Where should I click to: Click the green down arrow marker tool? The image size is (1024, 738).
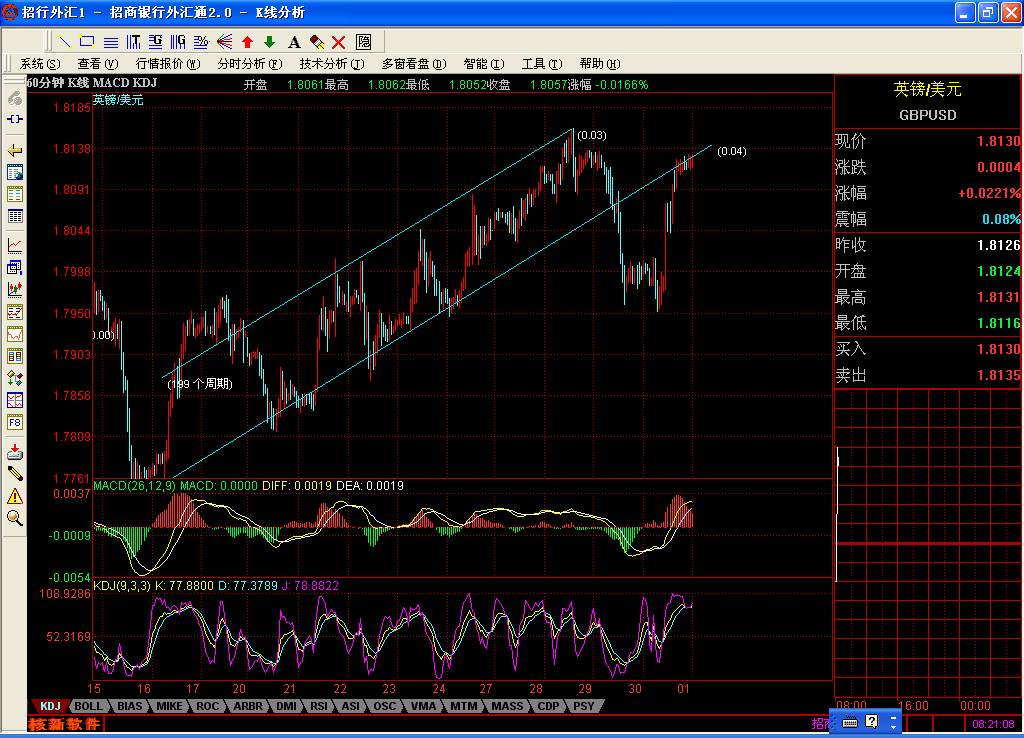point(269,42)
